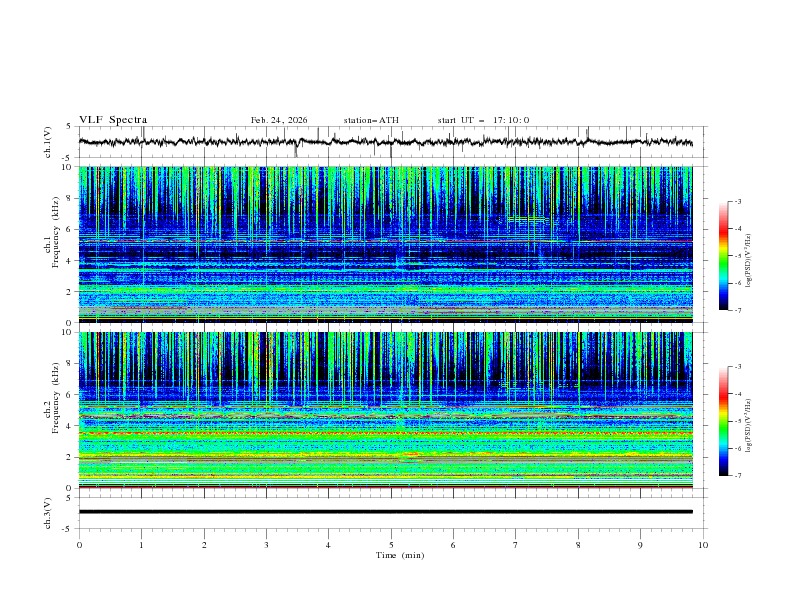Click the ch.1 PSD color scale bar
This screenshot has height=612, width=792.
[723, 256]
